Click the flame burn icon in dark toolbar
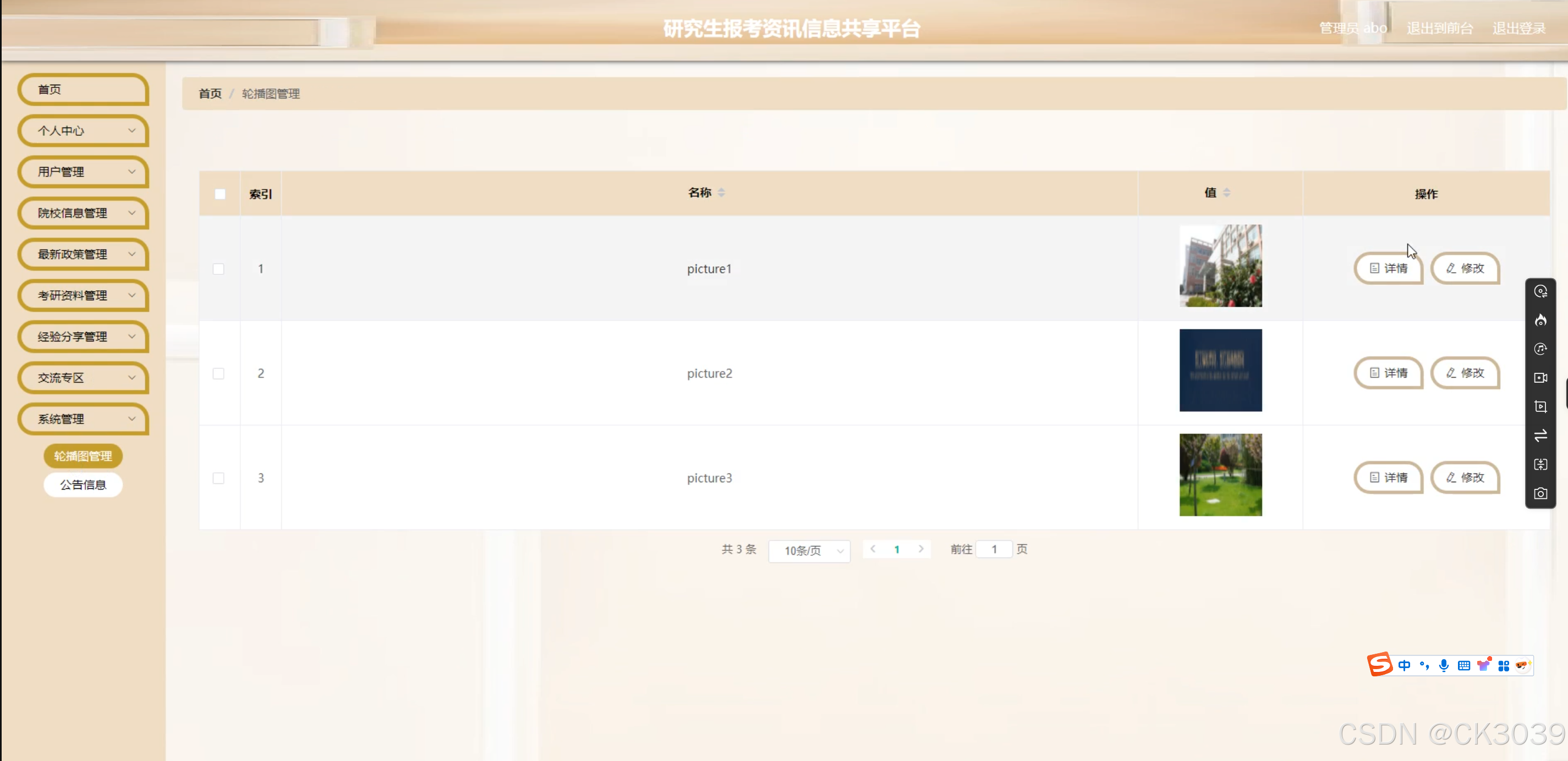The image size is (1568, 761). tap(1540, 320)
